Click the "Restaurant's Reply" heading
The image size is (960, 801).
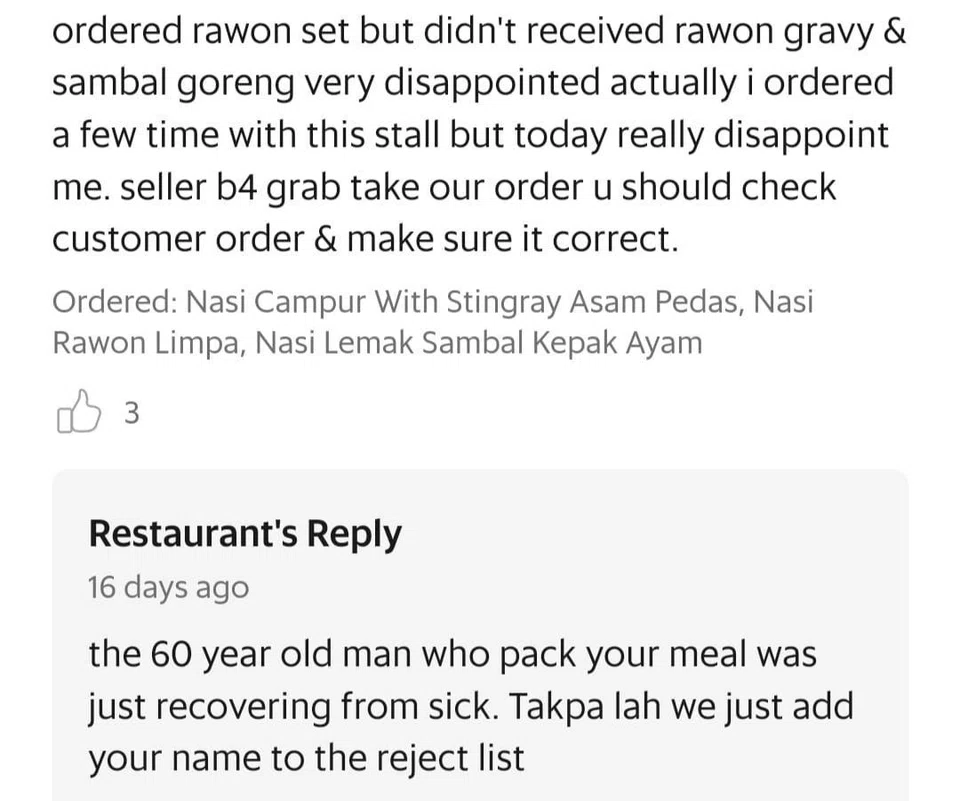click(245, 534)
